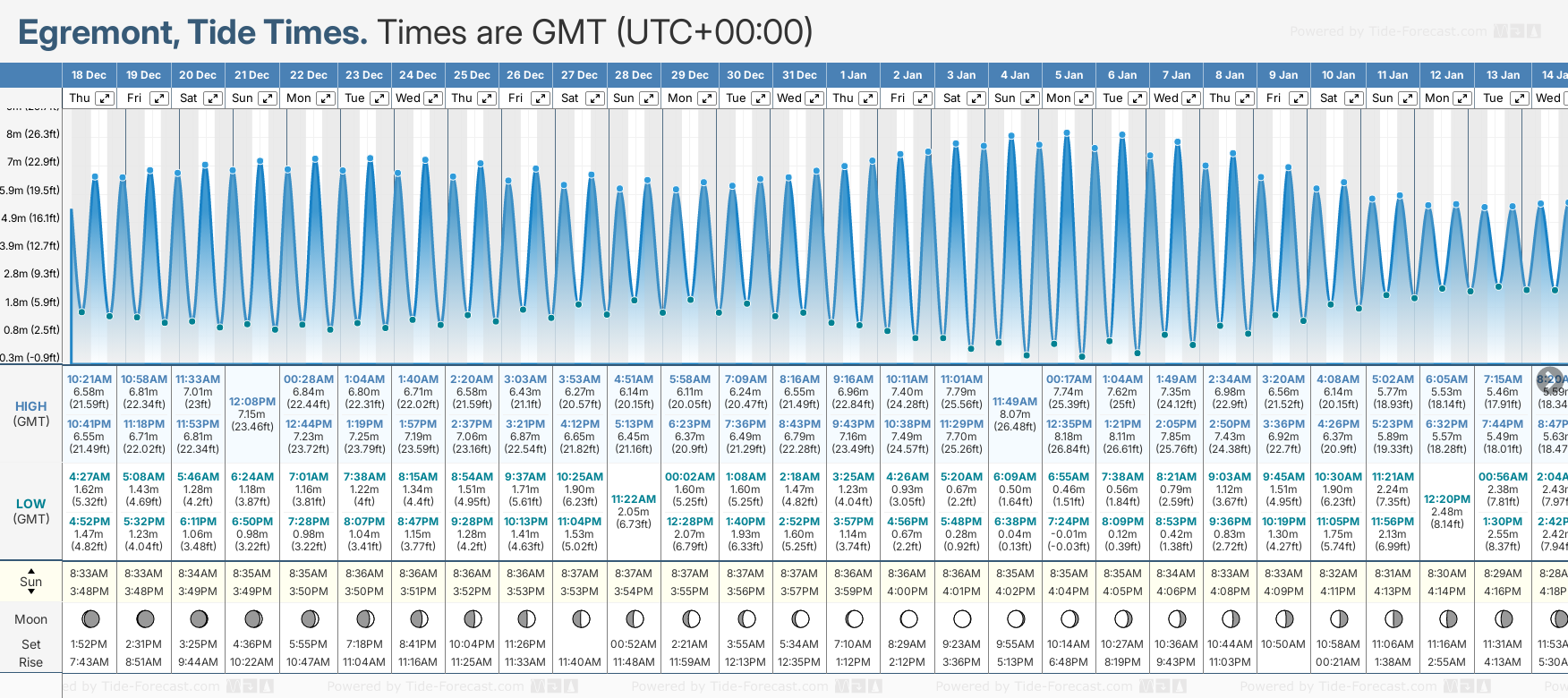Viewport: 1568px width, 698px height.
Task: Select the 25 Dec date header
Action: pos(472,75)
